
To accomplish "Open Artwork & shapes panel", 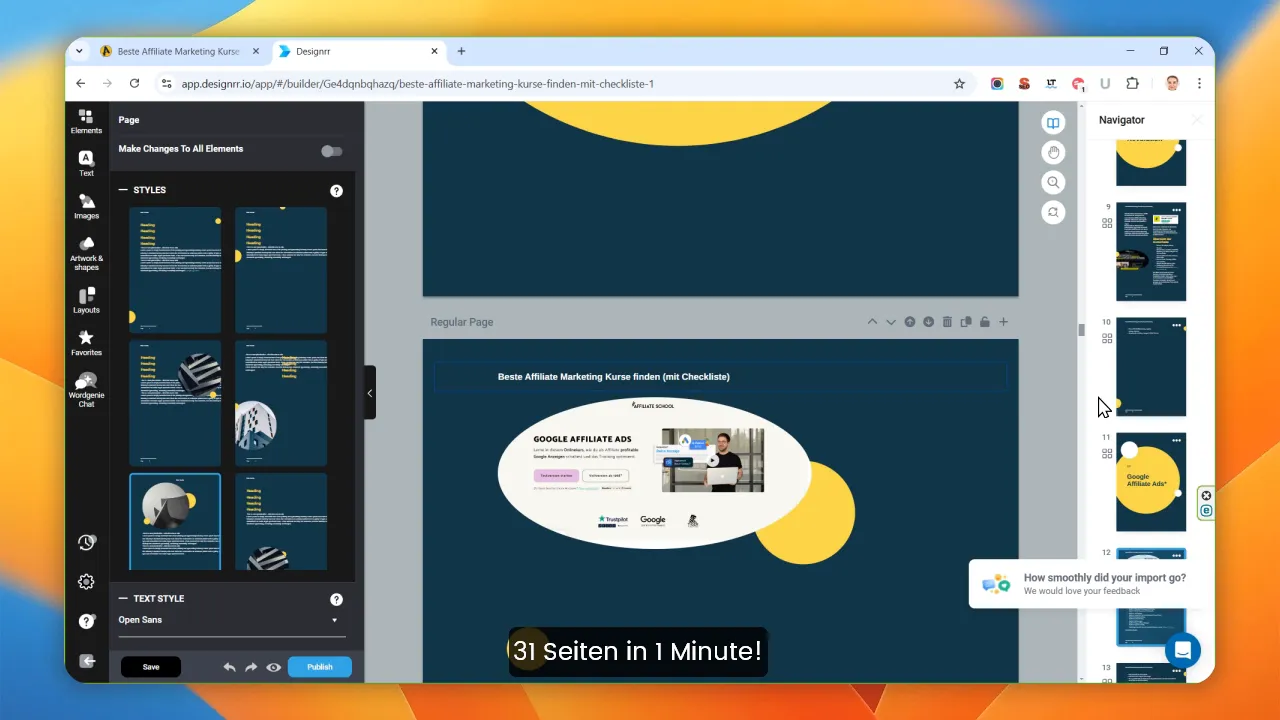I will tap(86, 254).
